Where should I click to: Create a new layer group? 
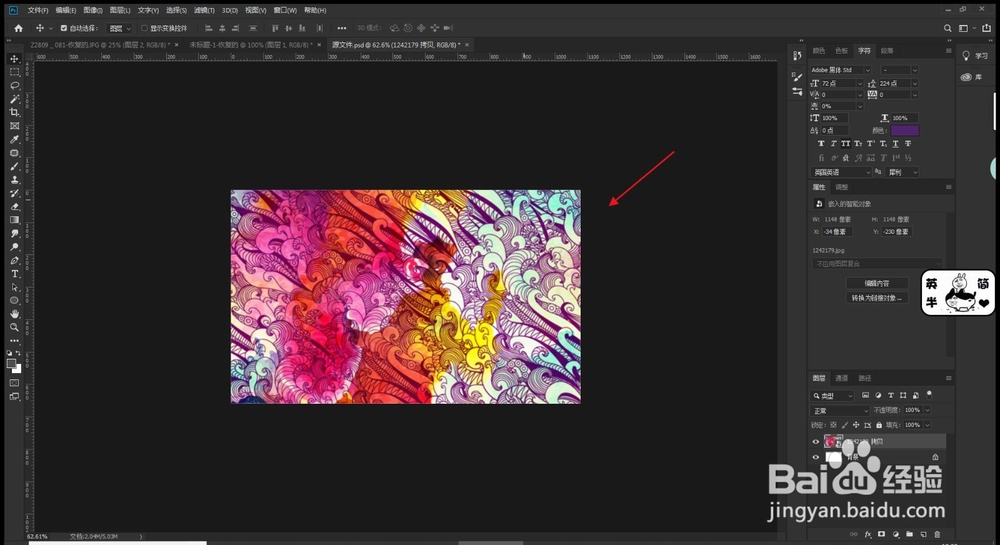[909, 534]
